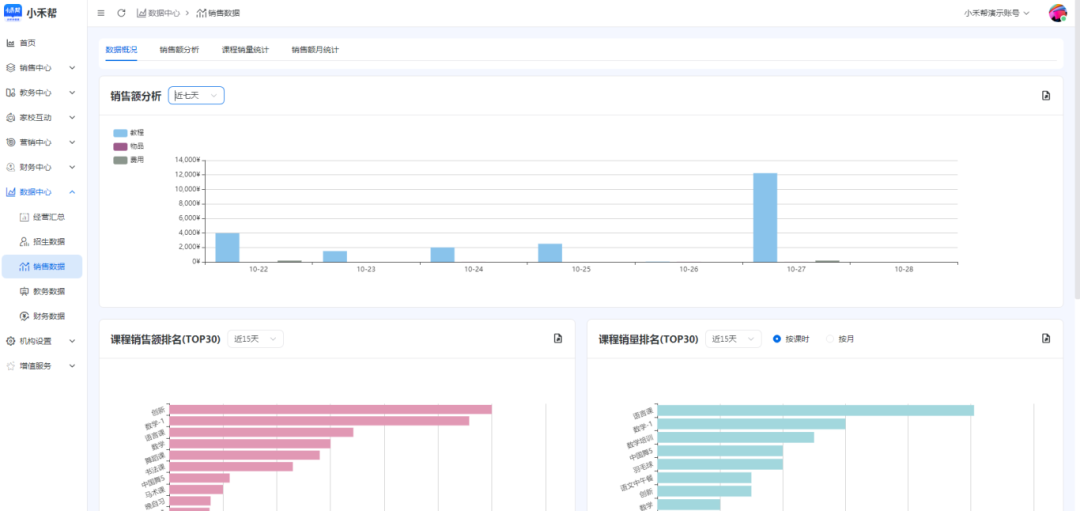Open the 近七天 date range dropdown

[x=196, y=95]
